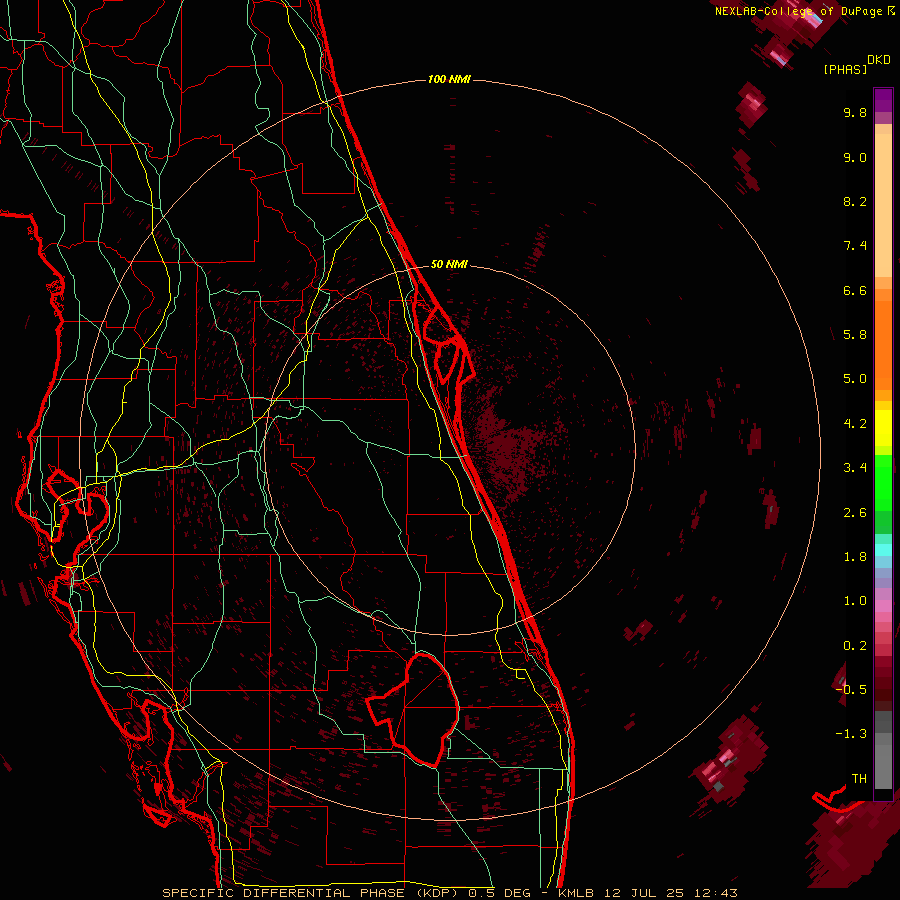The width and height of the screenshot is (900, 900).
Task: Click the 8.2 value on color scale
Action: coord(855,201)
